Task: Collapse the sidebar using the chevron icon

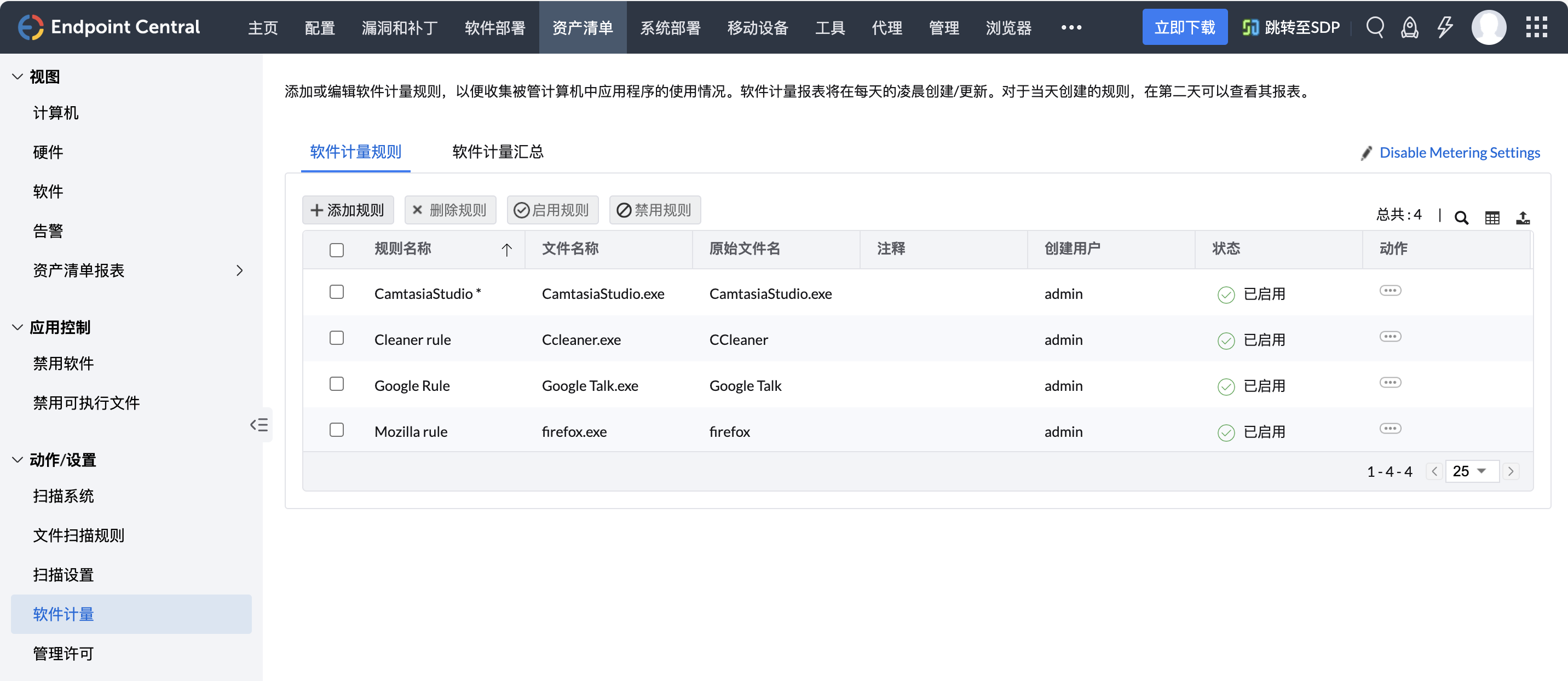Action: coord(260,425)
